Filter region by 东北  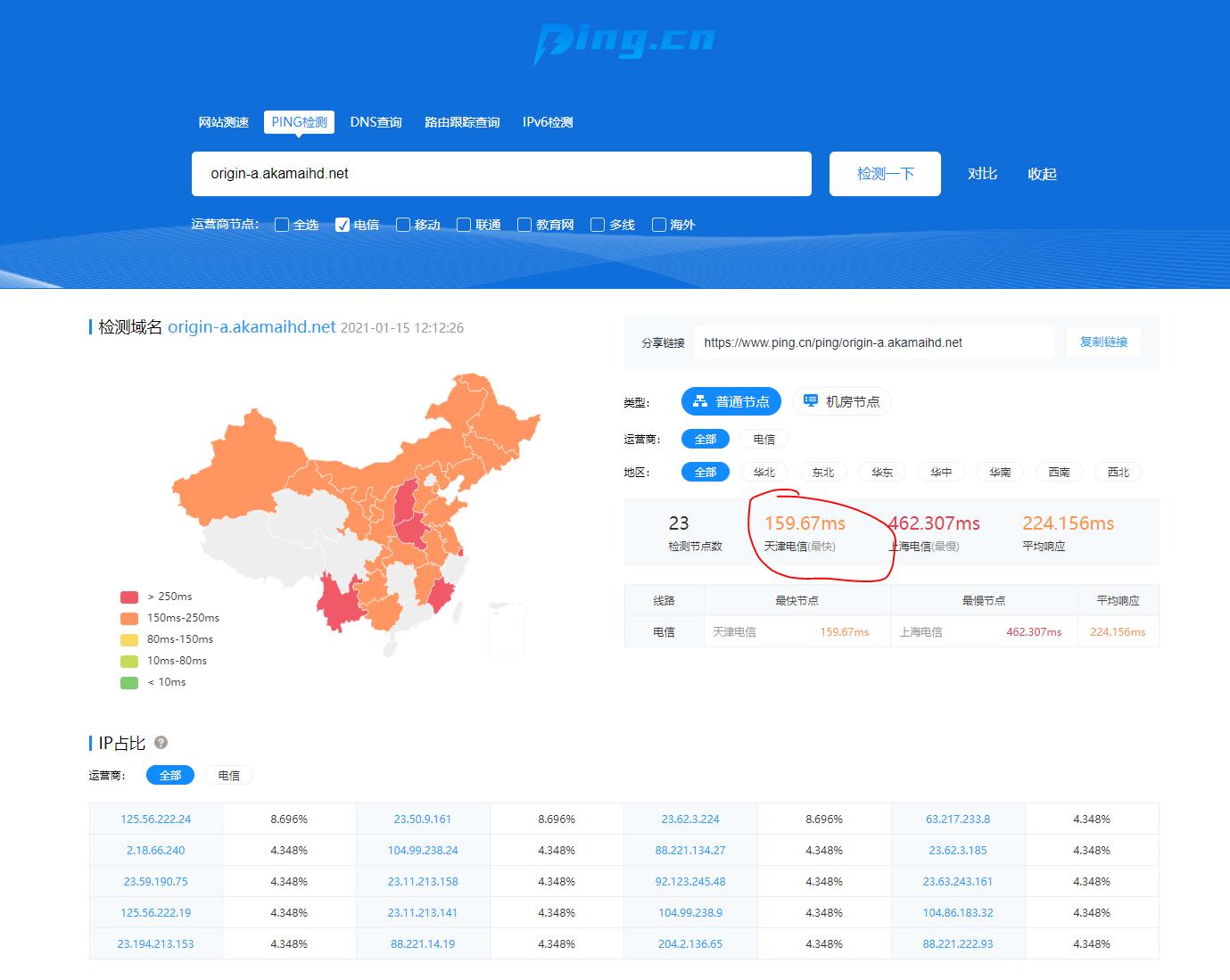823,472
